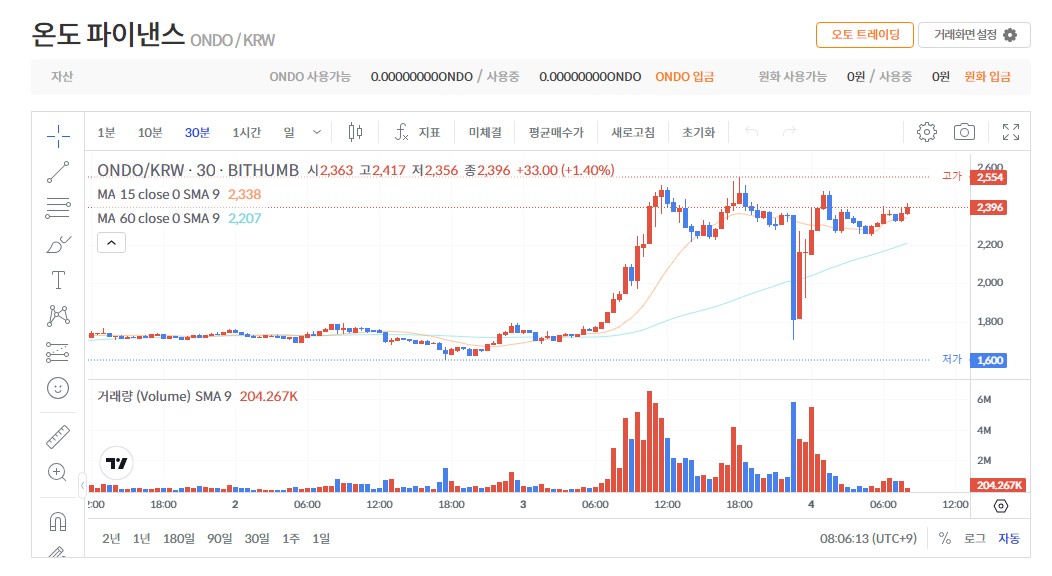Activate the zoom in tool
The image size is (1052, 576).
[x=58, y=472]
